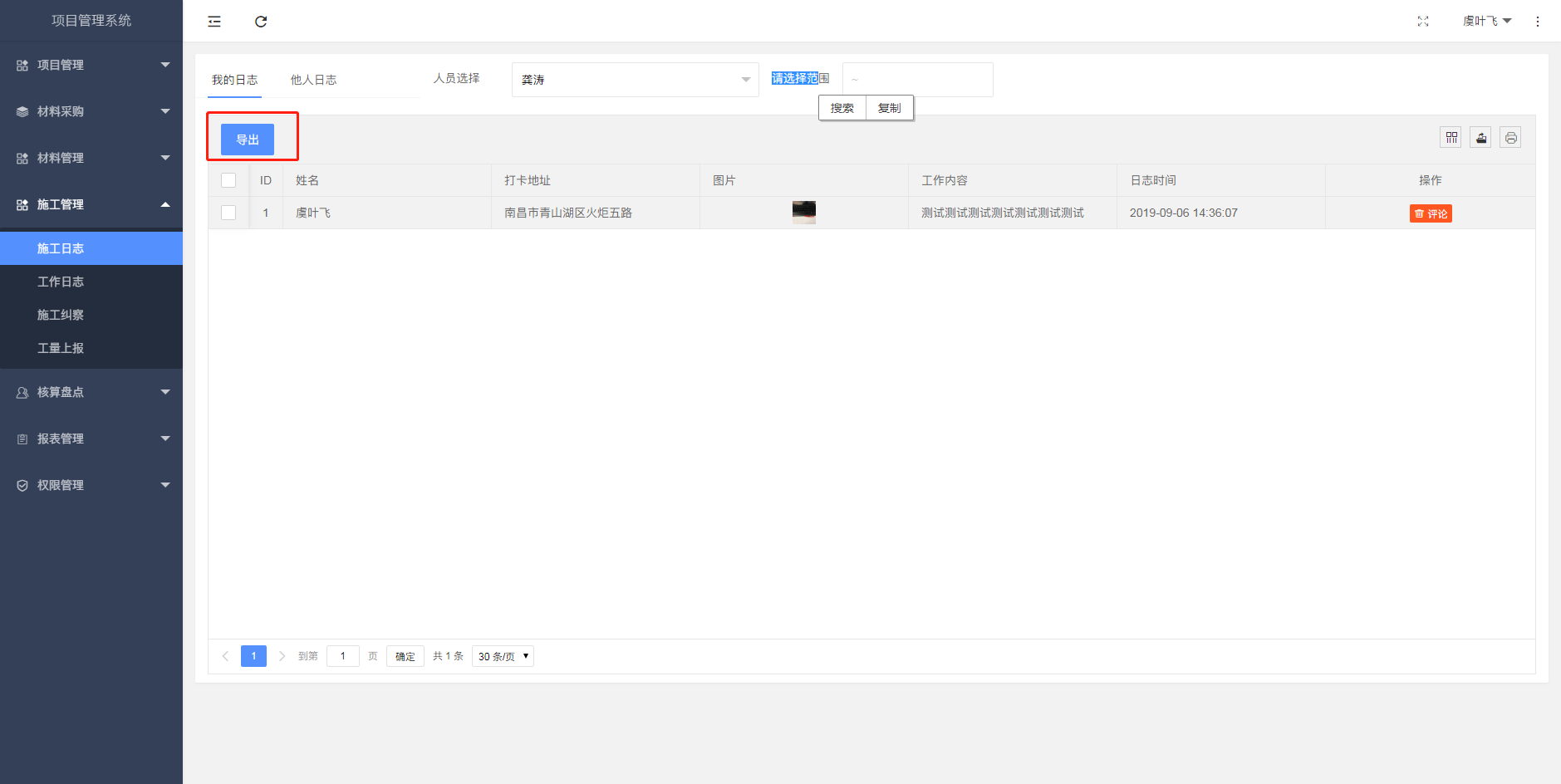This screenshot has width=1561, height=784.
Task: Click the go-to page number field
Action: pos(343,656)
